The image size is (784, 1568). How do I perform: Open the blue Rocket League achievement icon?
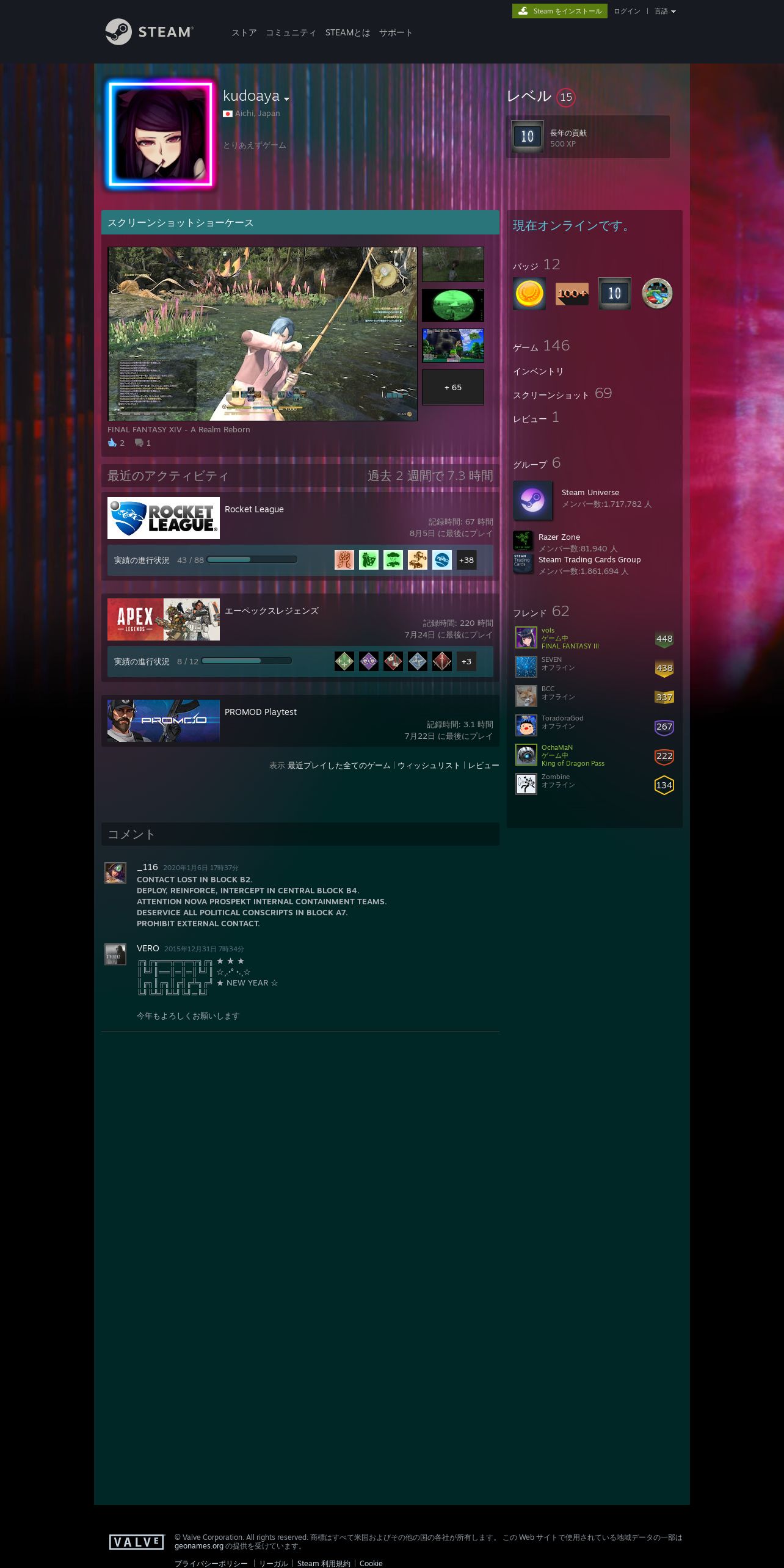coord(442,560)
